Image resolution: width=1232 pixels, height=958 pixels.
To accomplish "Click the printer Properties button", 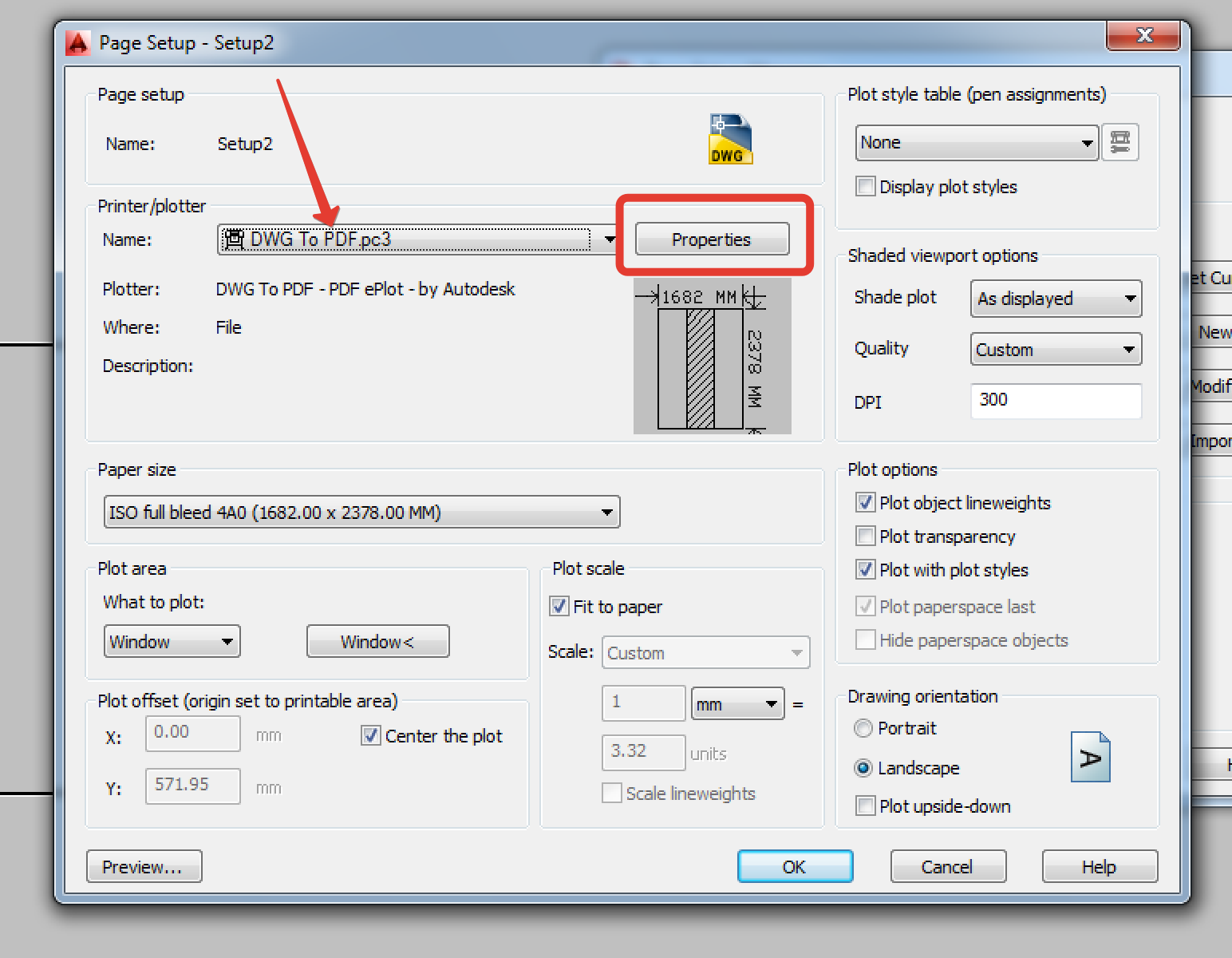I will click(x=712, y=239).
